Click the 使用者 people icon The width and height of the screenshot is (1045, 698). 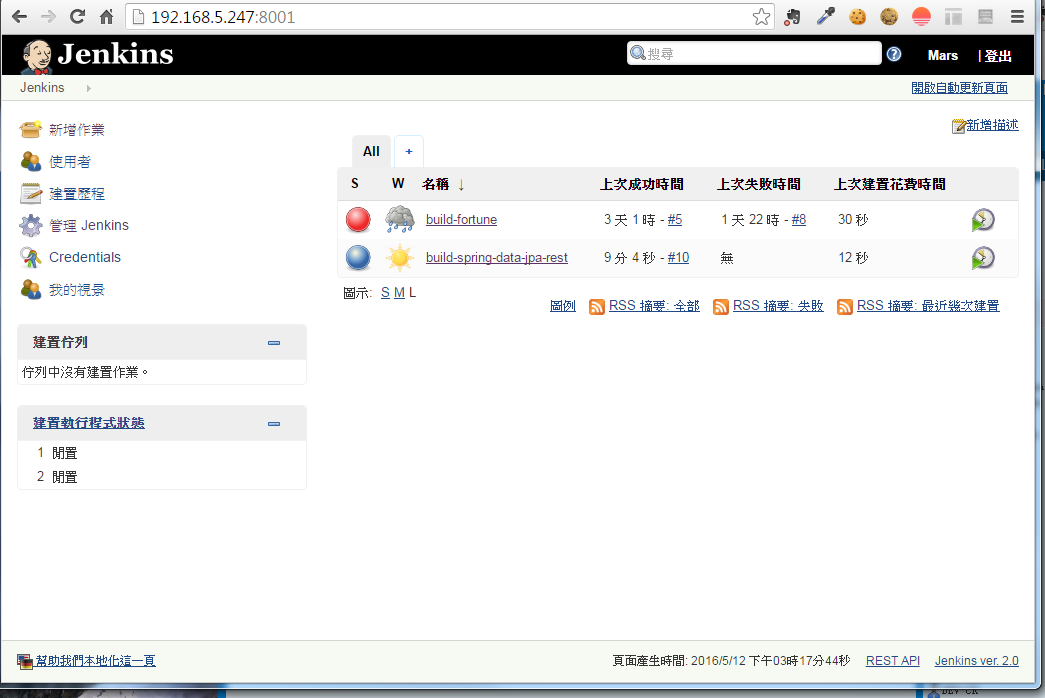[x=31, y=161]
